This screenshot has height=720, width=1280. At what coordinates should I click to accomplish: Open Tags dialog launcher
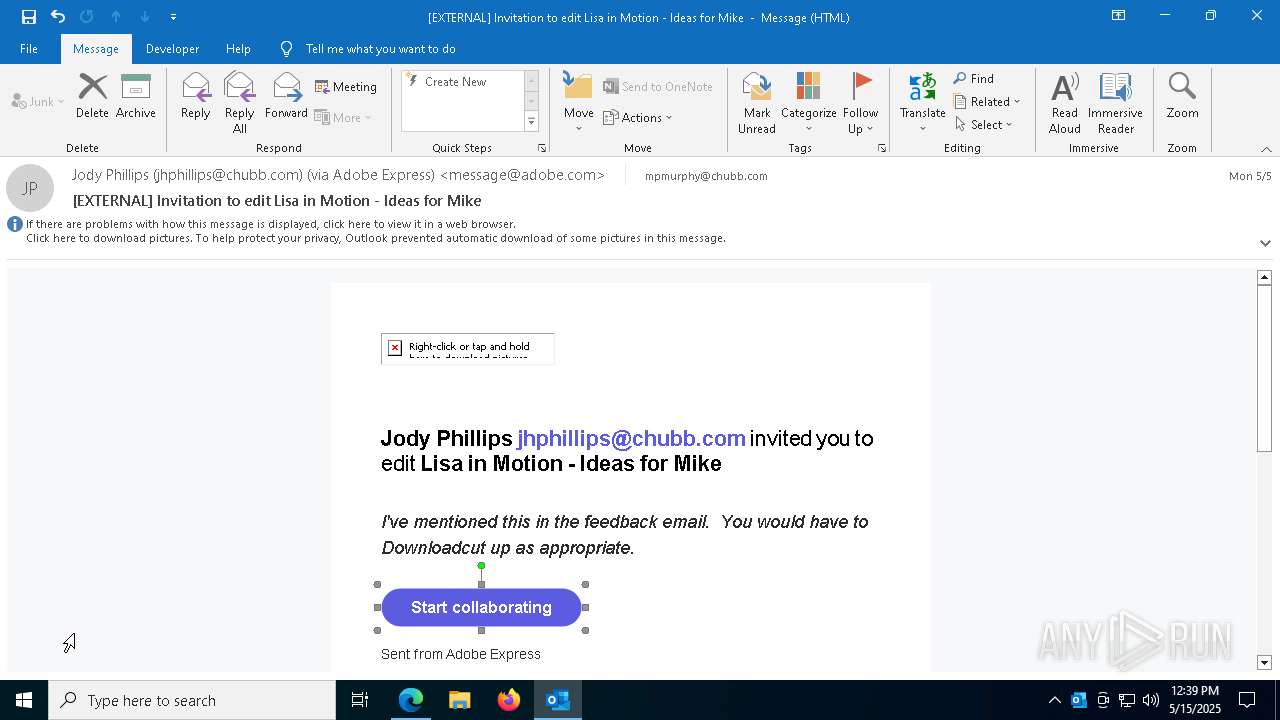click(882, 148)
